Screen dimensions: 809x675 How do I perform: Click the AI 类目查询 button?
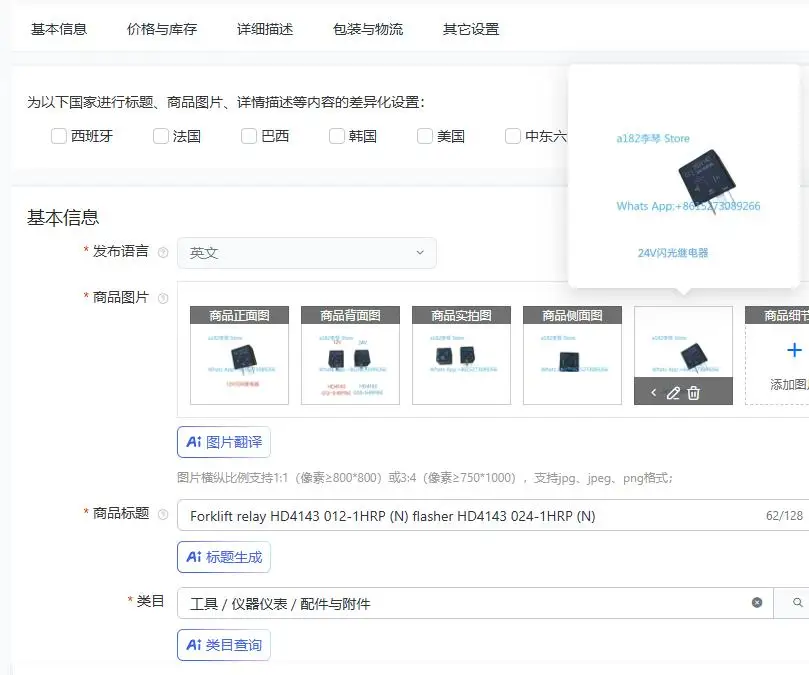[x=224, y=645]
